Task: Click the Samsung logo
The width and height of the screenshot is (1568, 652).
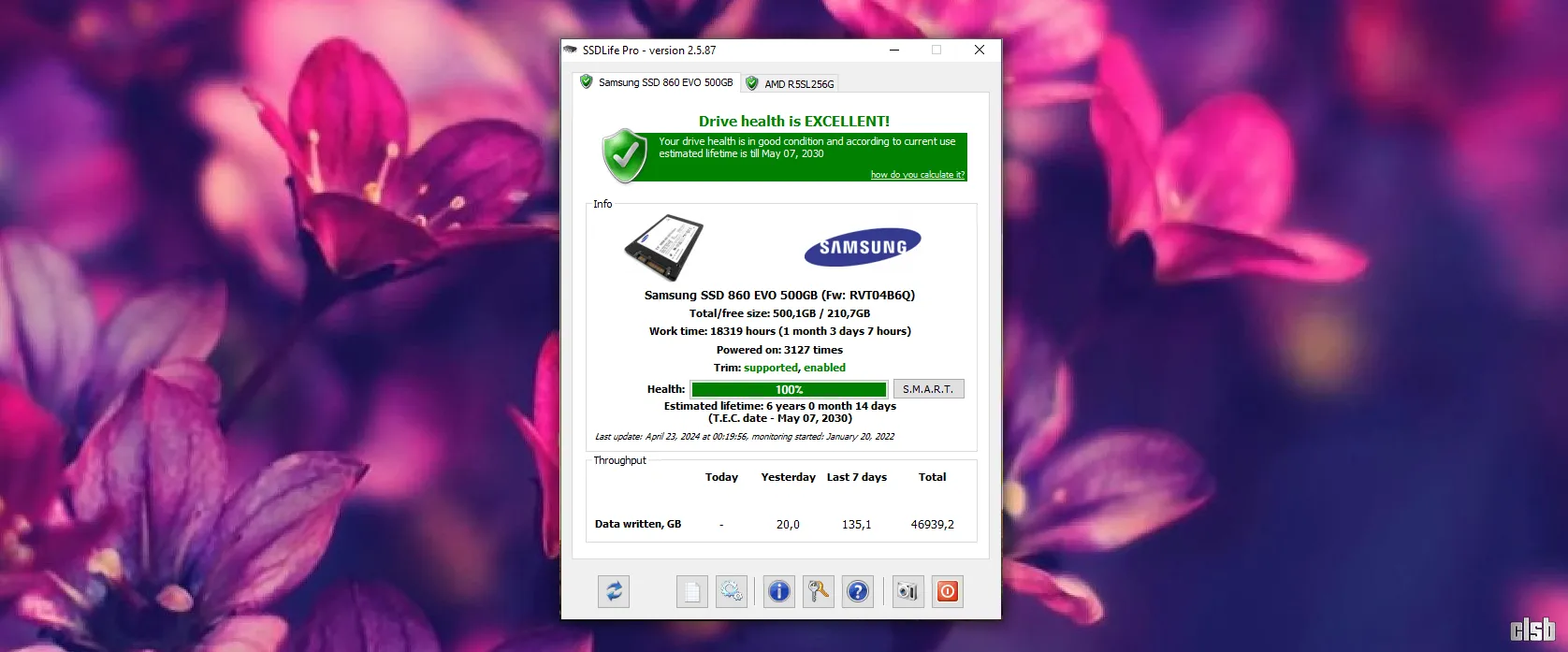Action: [x=863, y=247]
